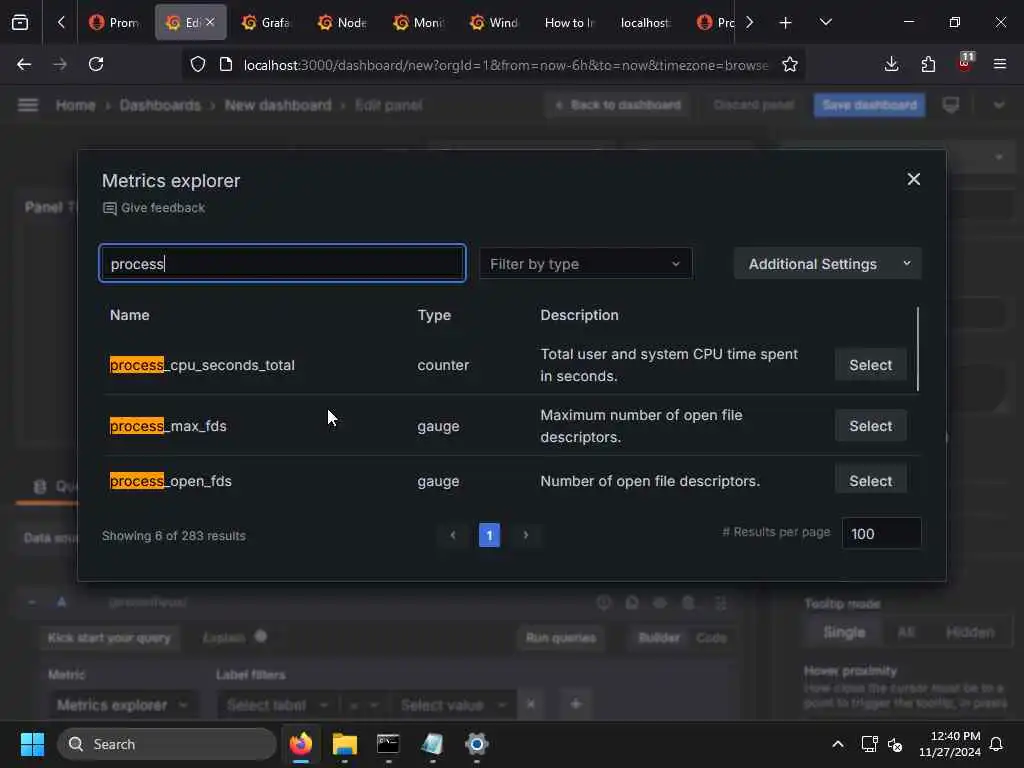1024x768 pixels.
Task: Click the Give feedback link
Action: (154, 208)
